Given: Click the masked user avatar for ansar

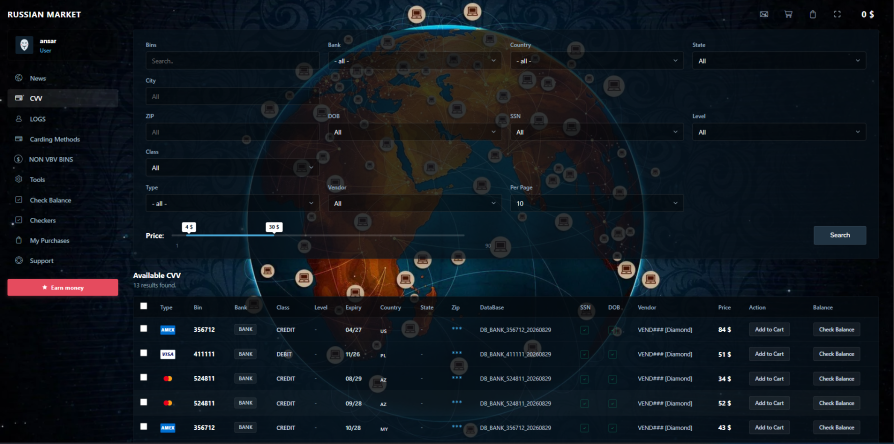Looking at the screenshot, I should coord(24,45).
